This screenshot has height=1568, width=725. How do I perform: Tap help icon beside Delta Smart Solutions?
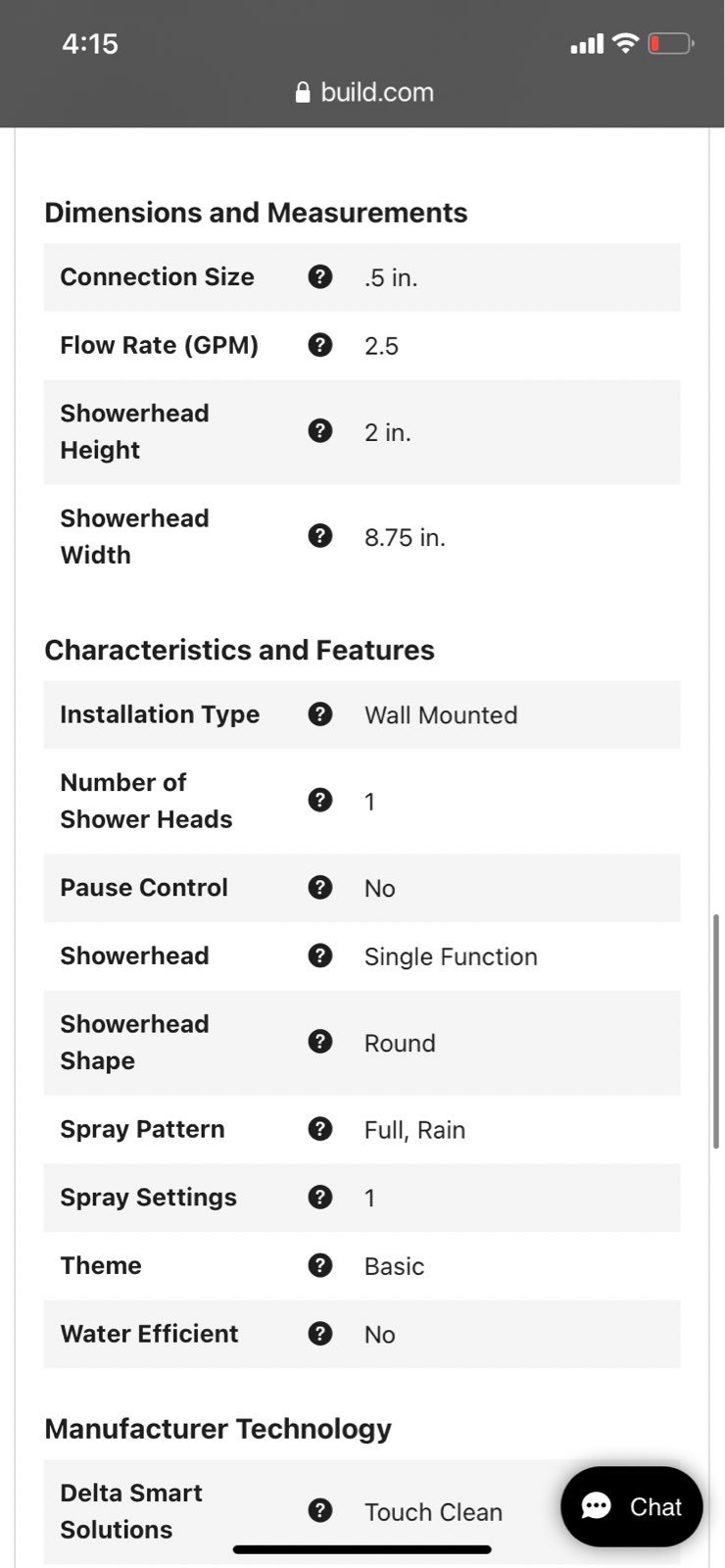[320, 1511]
